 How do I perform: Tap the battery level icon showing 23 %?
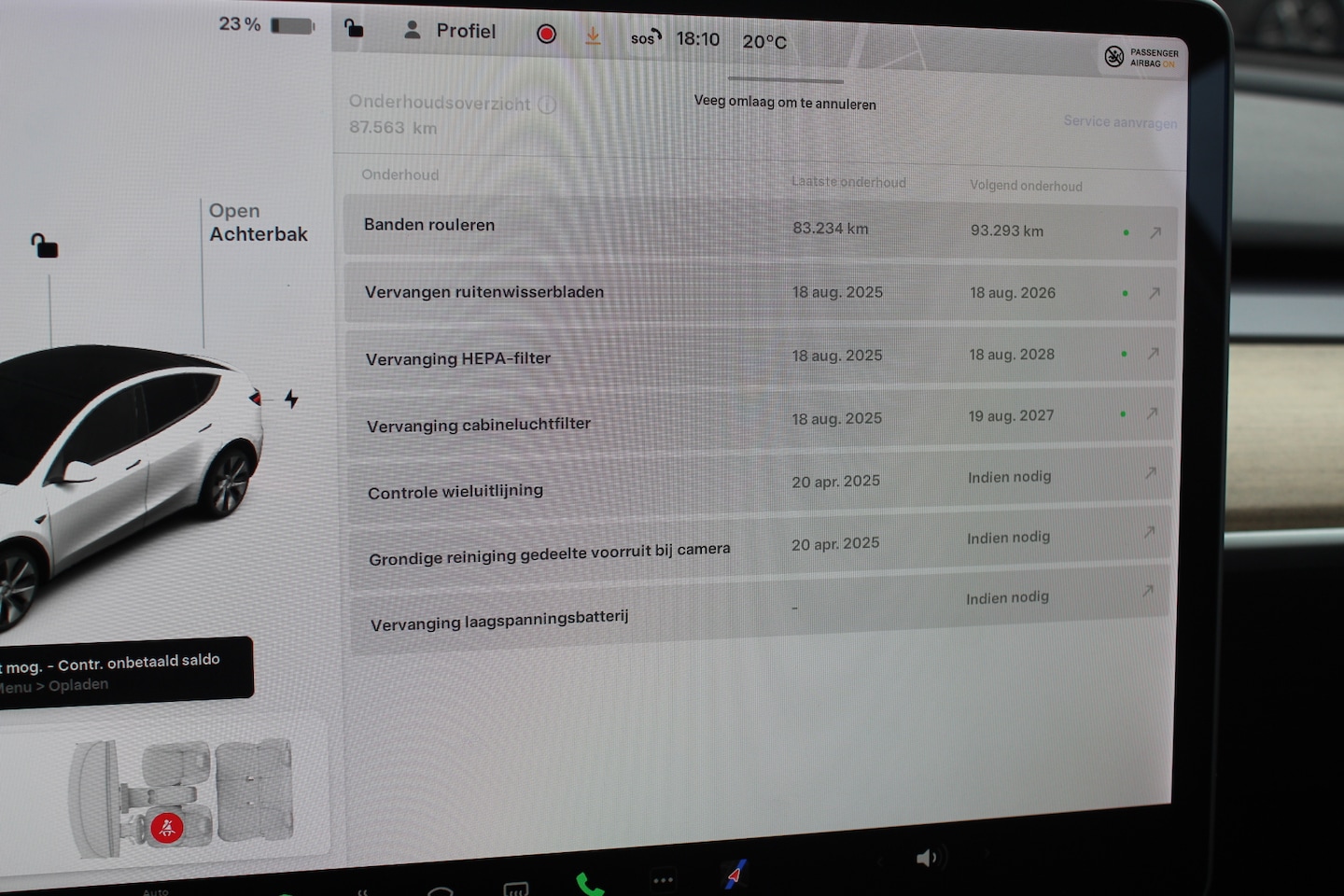tap(293, 25)
